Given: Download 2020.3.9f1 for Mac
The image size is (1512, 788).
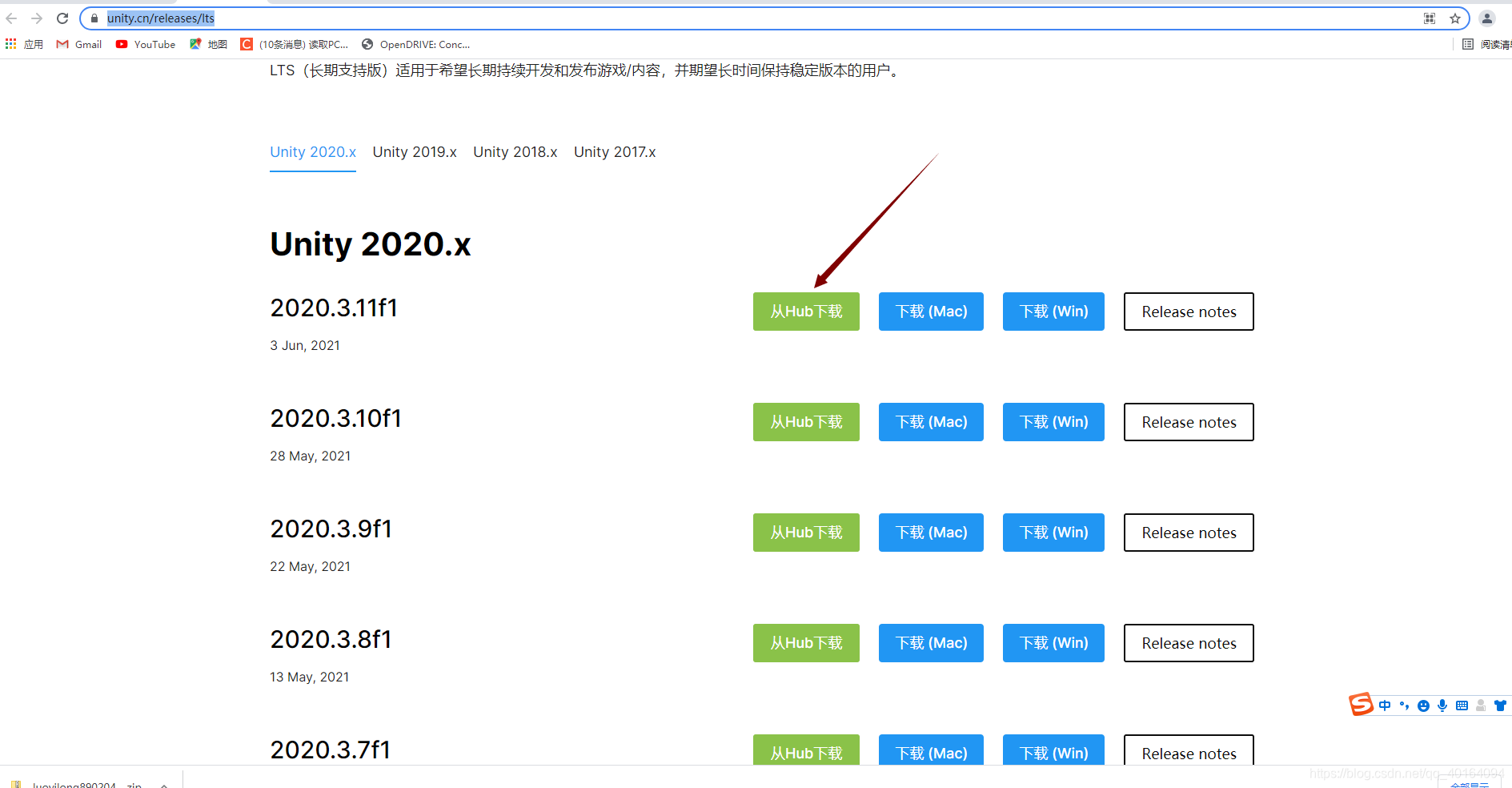Looking at the screenshot, I should coord(931,533).
